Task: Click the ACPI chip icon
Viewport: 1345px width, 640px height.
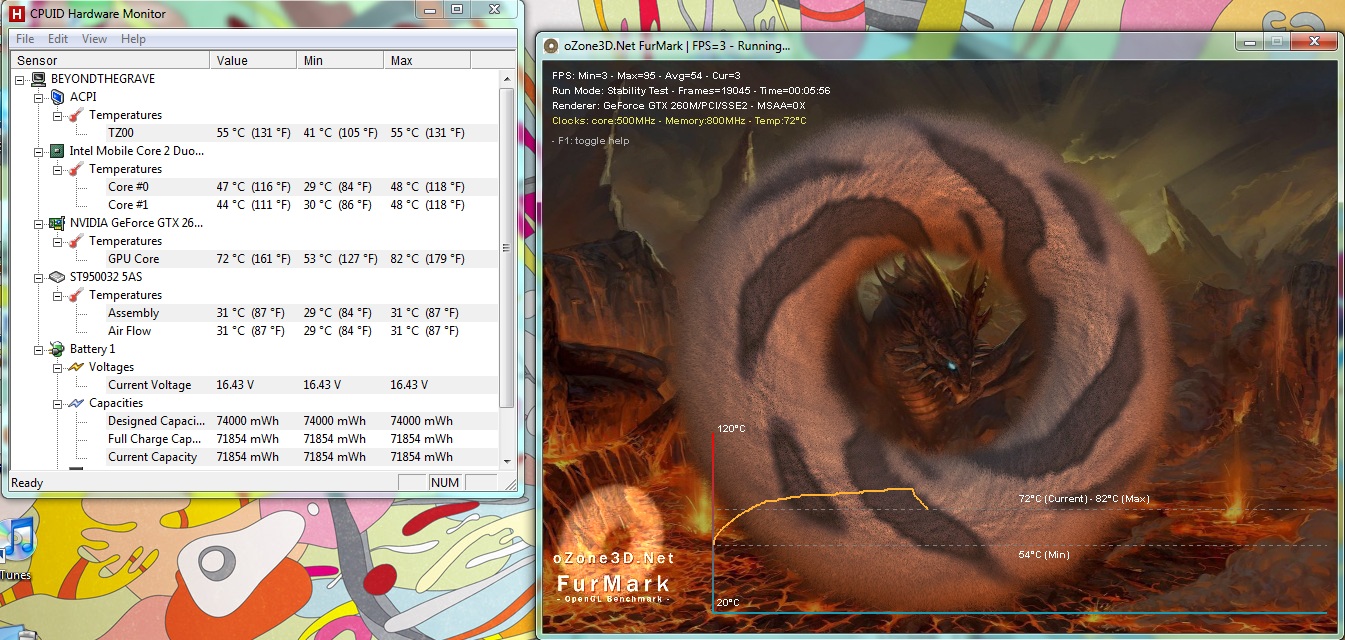Action: tap(57, 97)
